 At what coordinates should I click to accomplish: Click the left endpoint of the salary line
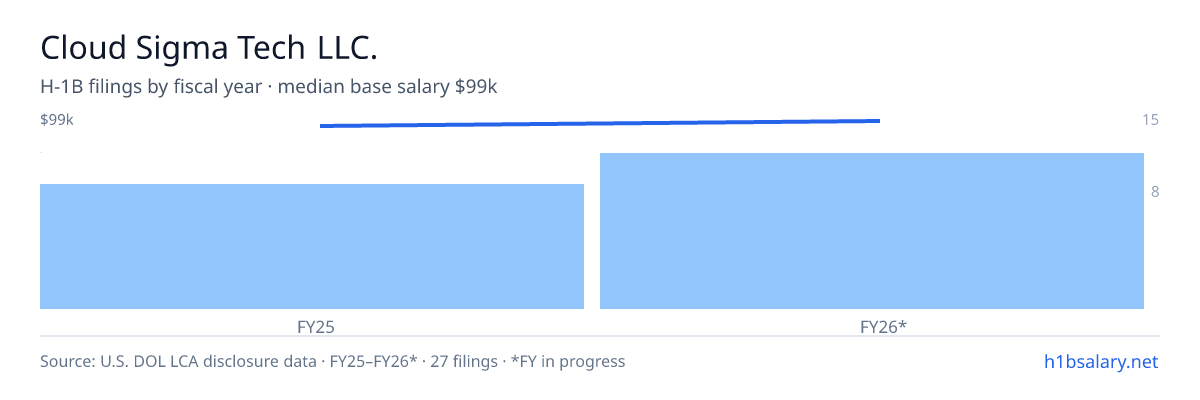coord(321,126)
